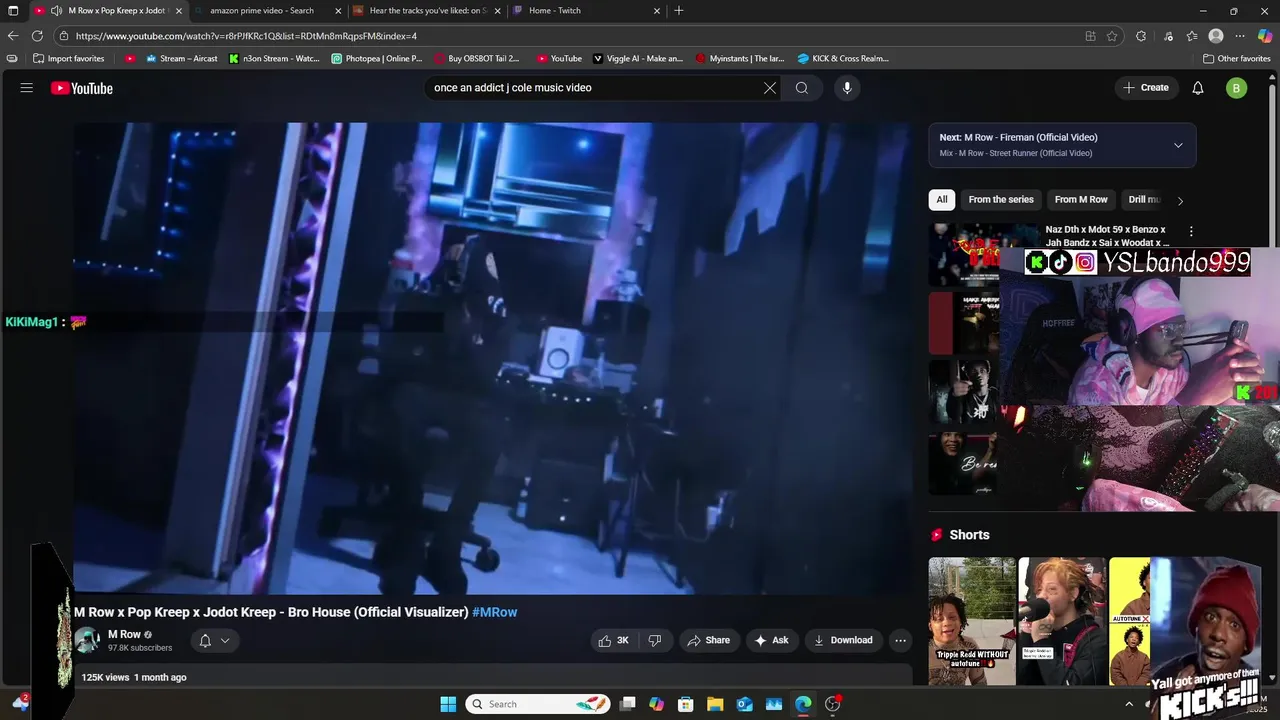The height and width of the screenshot is (720, 1280).
Task: Open Import favorites bookmark
Action: (x=68, y=58)
